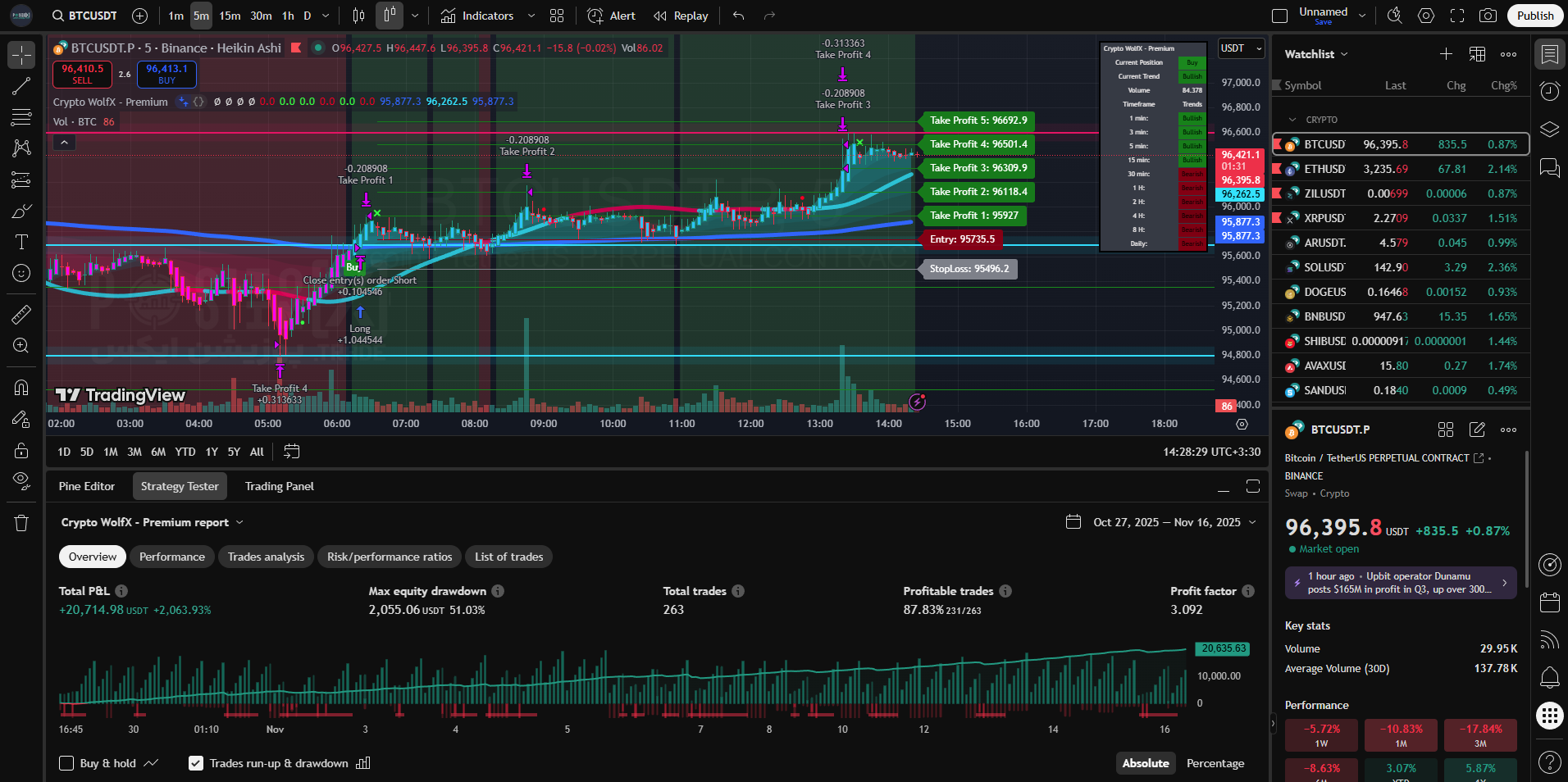Take a snapshot with the camera icon
The height and width of the screenshot is (782, 1568).
pyautogui.click(x=1487, y=16)
